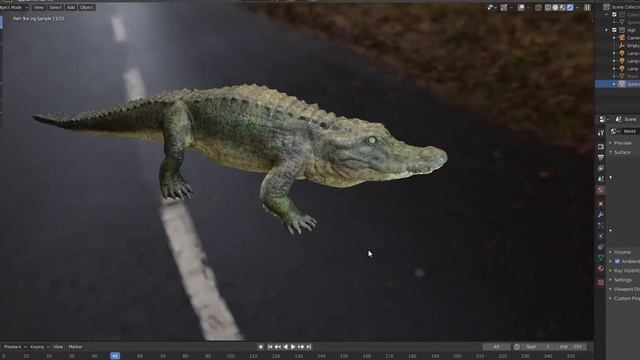Select wireframe viewport shading
The image size is (640, 360).
[548, 7]
